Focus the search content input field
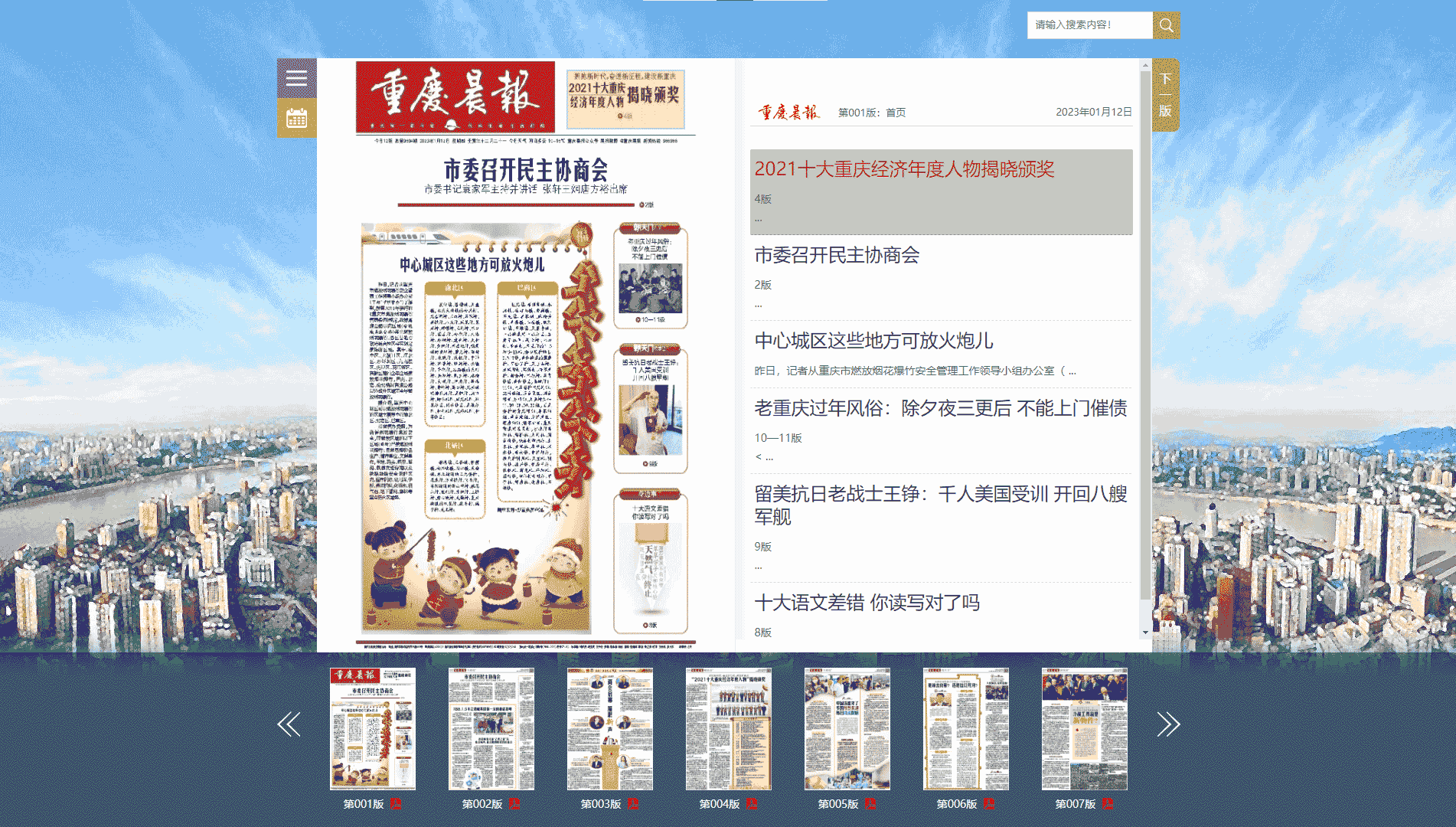 point(1089,25)
